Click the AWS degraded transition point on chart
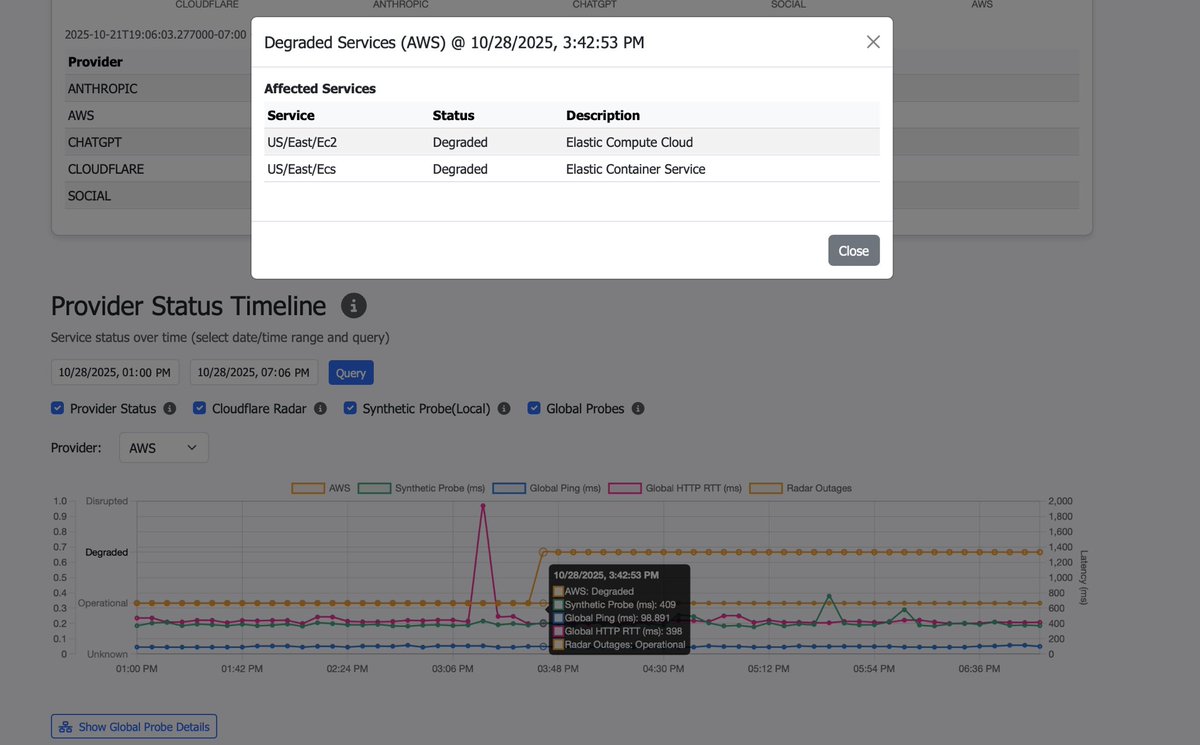This screenshot has width=1200, height=745. tap(543, 552)
